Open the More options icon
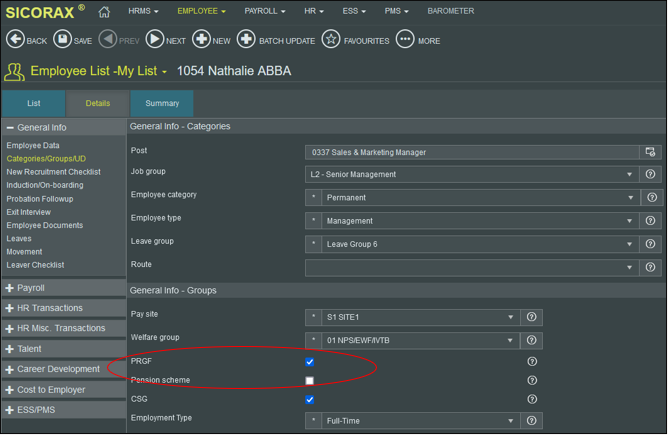This screenshot has width=671, height=437. click(405, 40)
